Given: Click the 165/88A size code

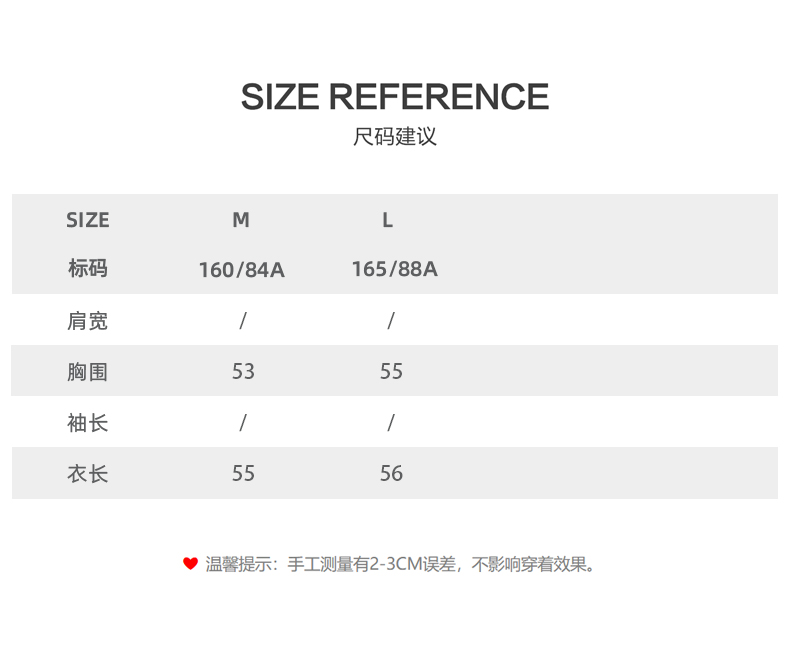Looking at the screenshot, I should [x=394, y=269].
